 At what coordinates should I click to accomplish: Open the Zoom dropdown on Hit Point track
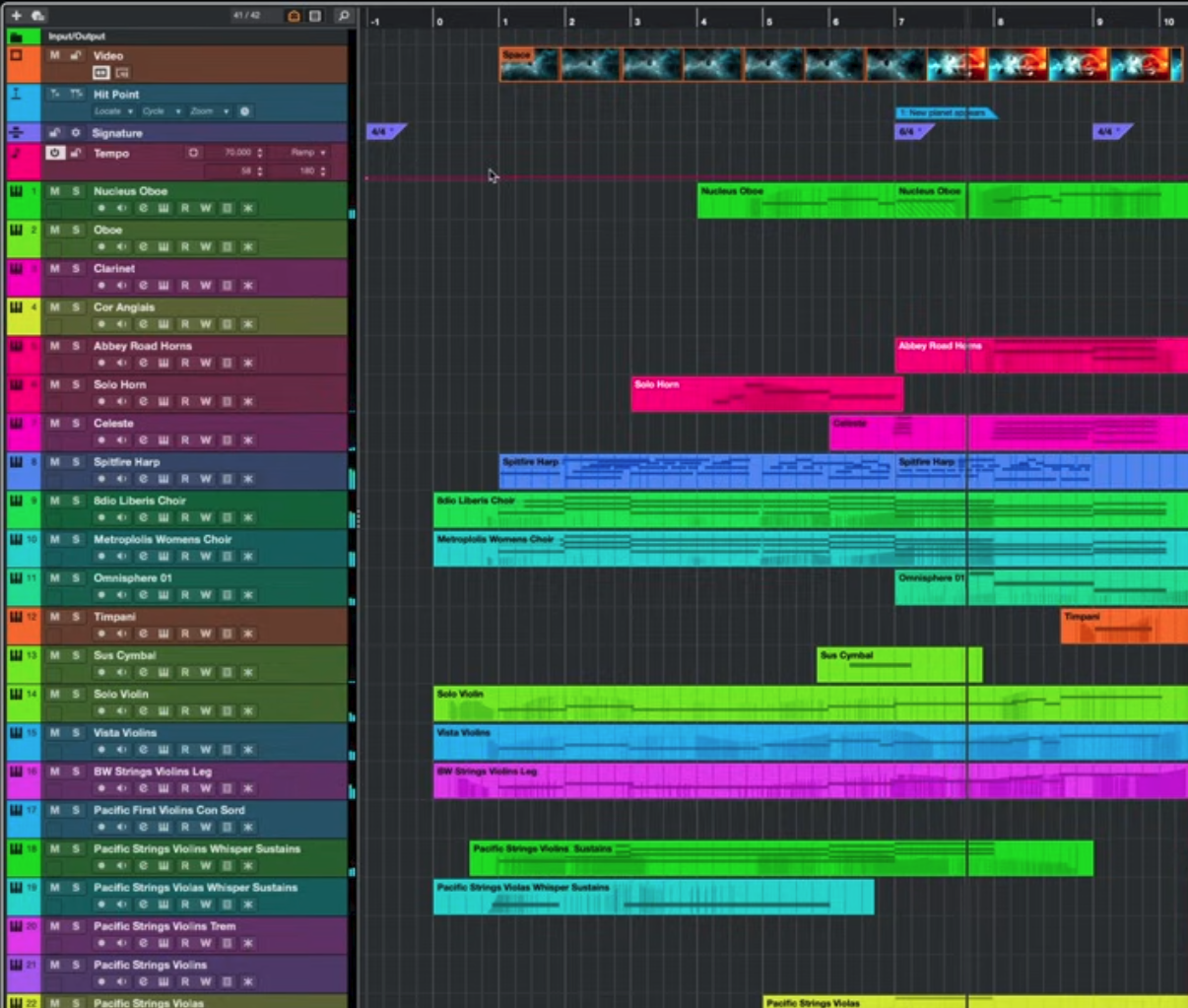210,111
